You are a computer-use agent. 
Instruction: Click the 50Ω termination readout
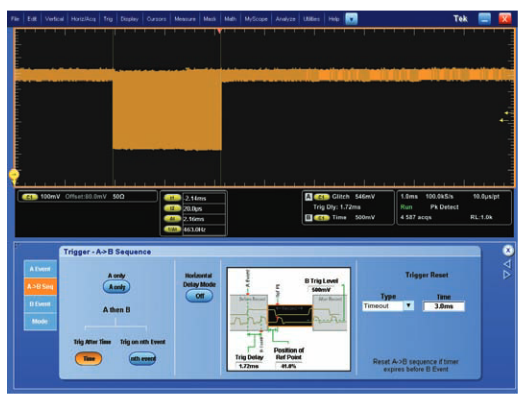(118, 196)
